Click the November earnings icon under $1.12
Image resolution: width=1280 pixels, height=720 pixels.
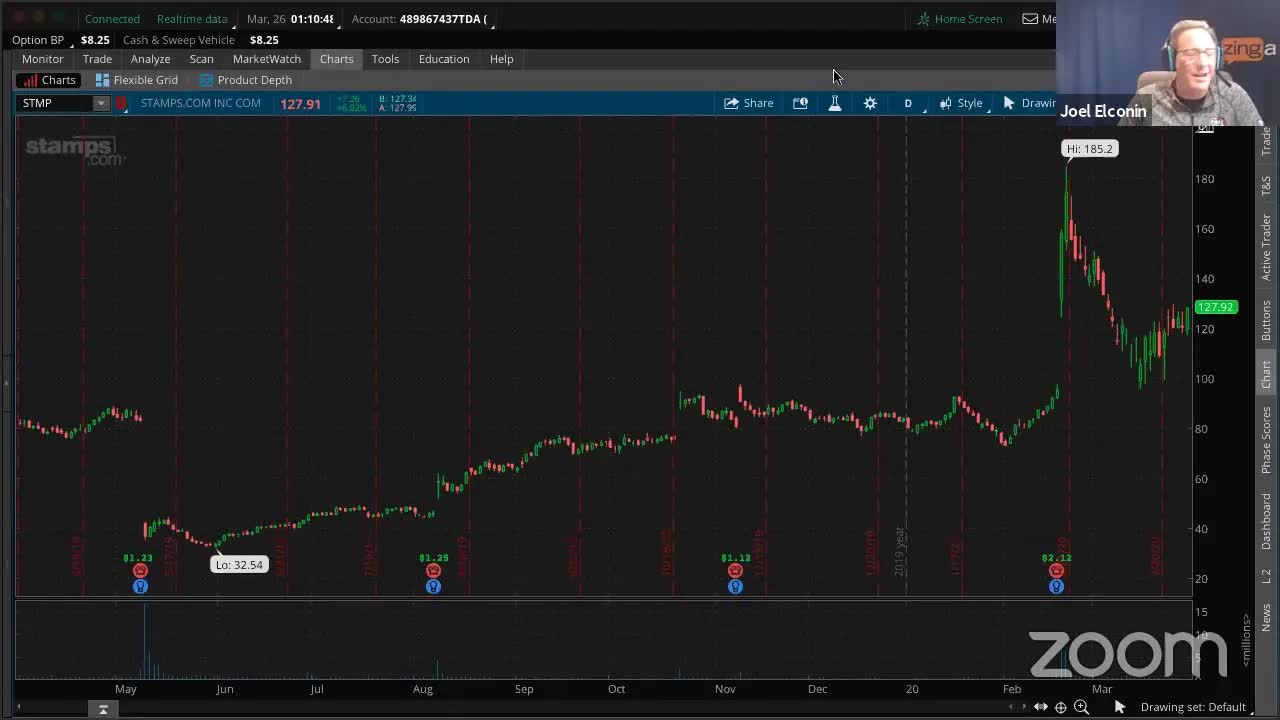tap(735, 571)
